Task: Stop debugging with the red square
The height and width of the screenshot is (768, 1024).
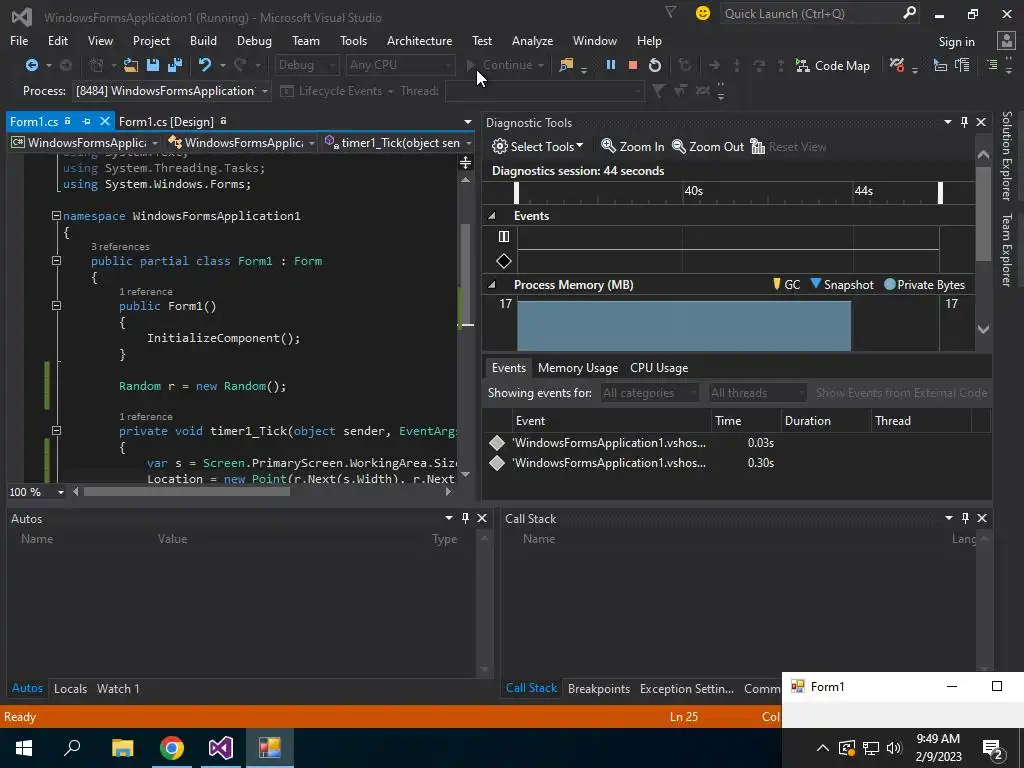Action: point(632,65)
